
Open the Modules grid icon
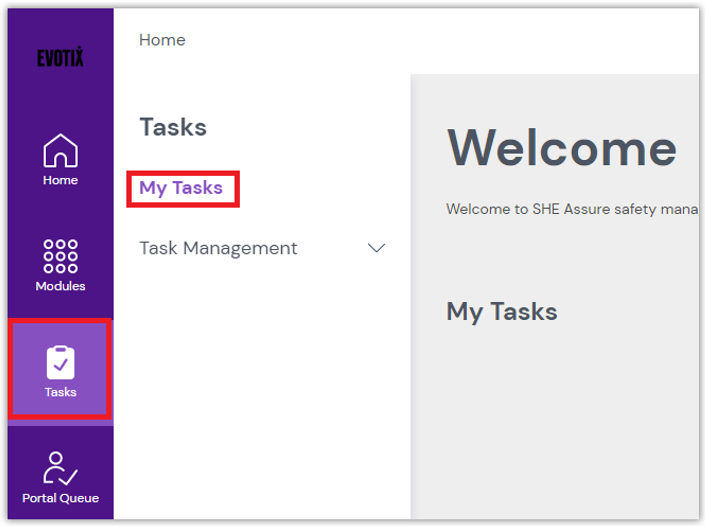tap(60, 256)
